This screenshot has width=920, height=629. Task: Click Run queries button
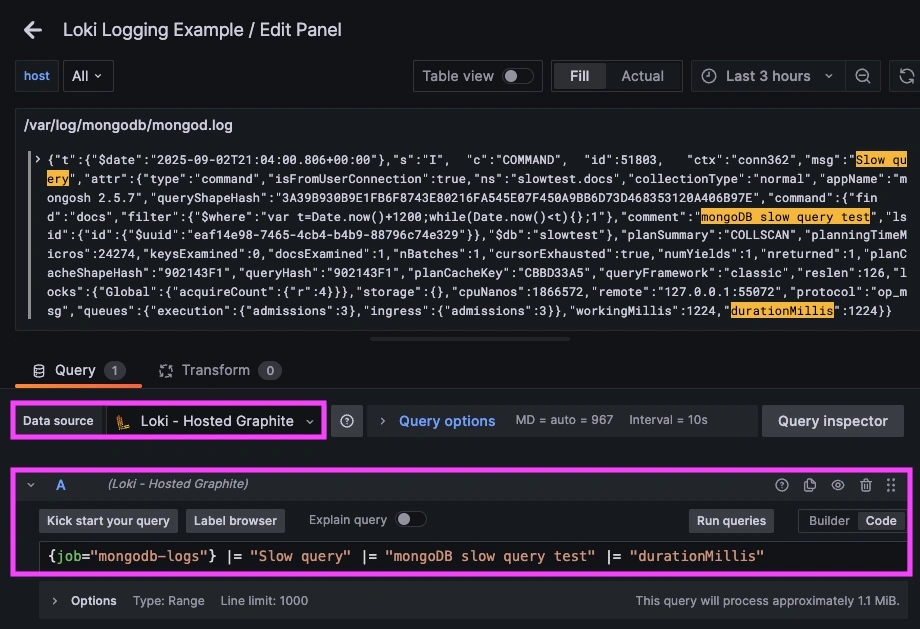(731, 521)
